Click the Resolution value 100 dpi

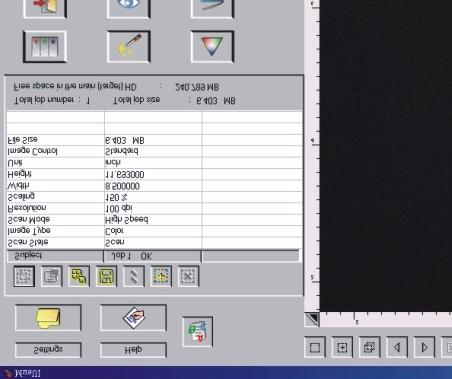119,208
